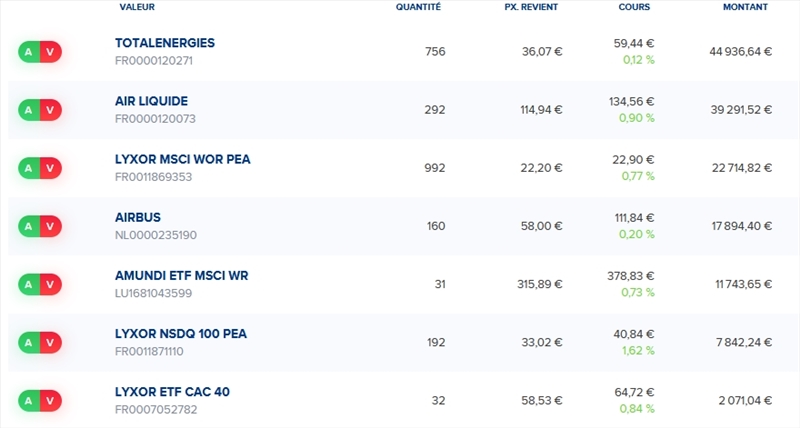
Task: Click the PX. REVIENT column header
Action: (531, 7)
